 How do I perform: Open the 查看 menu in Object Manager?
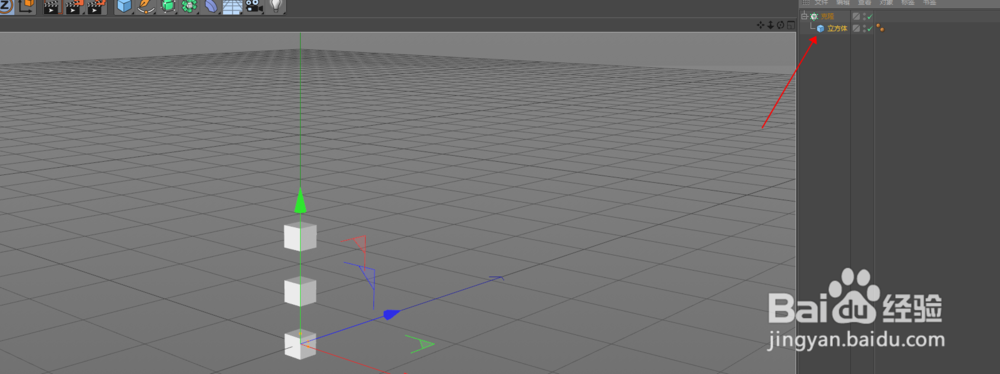tap(864, 3)
